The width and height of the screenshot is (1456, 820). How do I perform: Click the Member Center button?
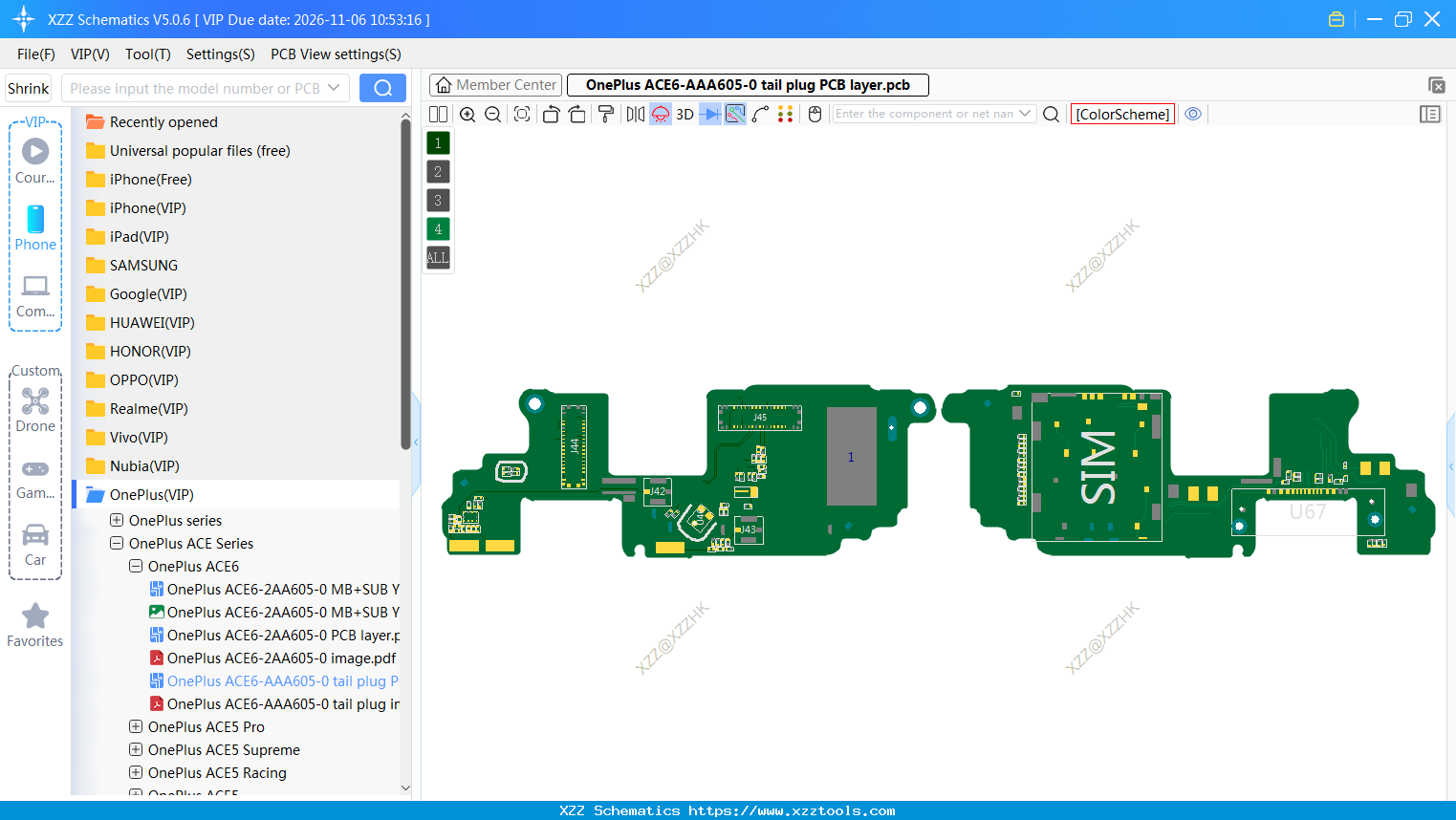click(x=495, y=84)
